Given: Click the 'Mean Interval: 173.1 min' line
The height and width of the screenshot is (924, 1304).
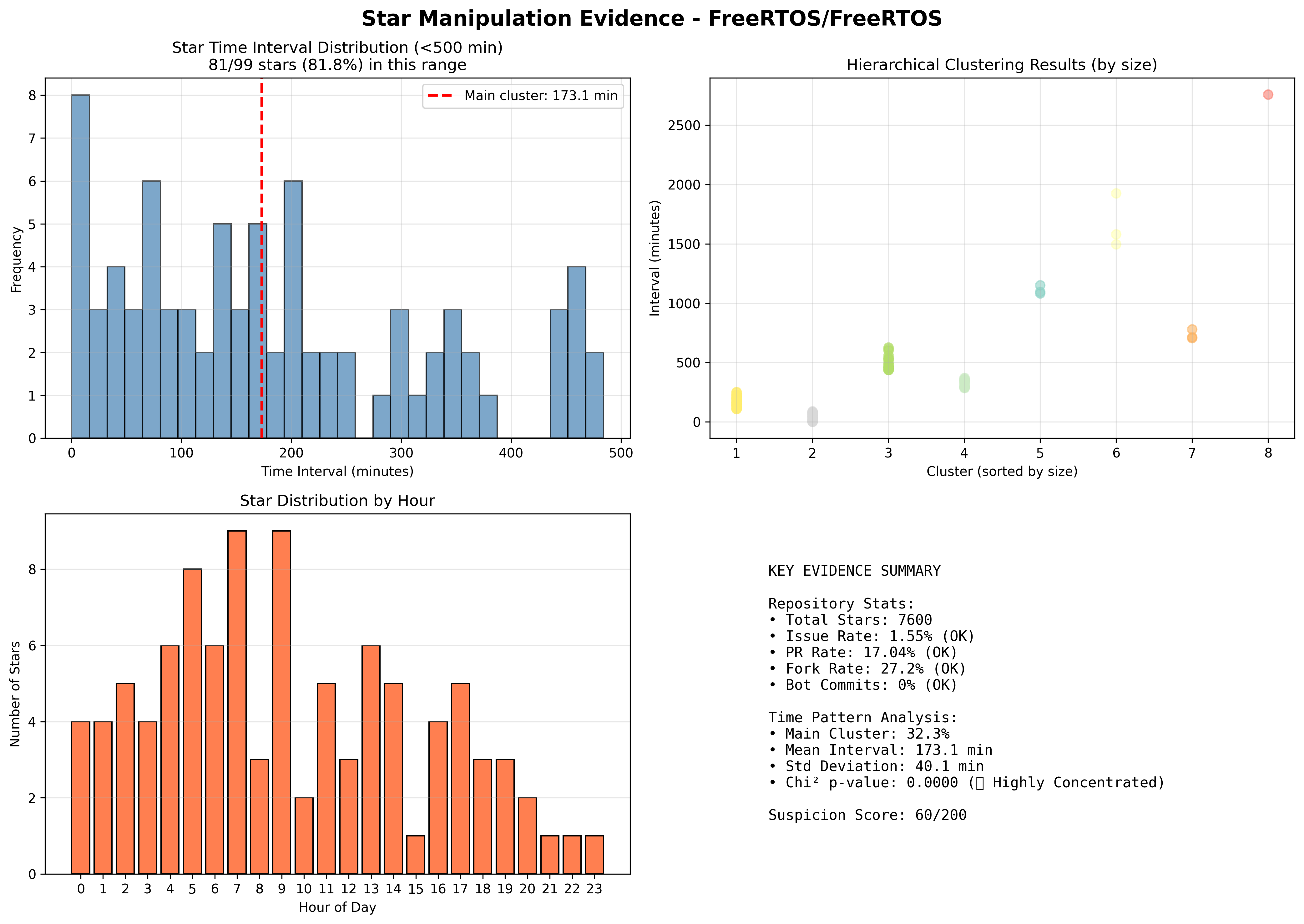Looking at the screenshot, I should click(x=880, y=750).
